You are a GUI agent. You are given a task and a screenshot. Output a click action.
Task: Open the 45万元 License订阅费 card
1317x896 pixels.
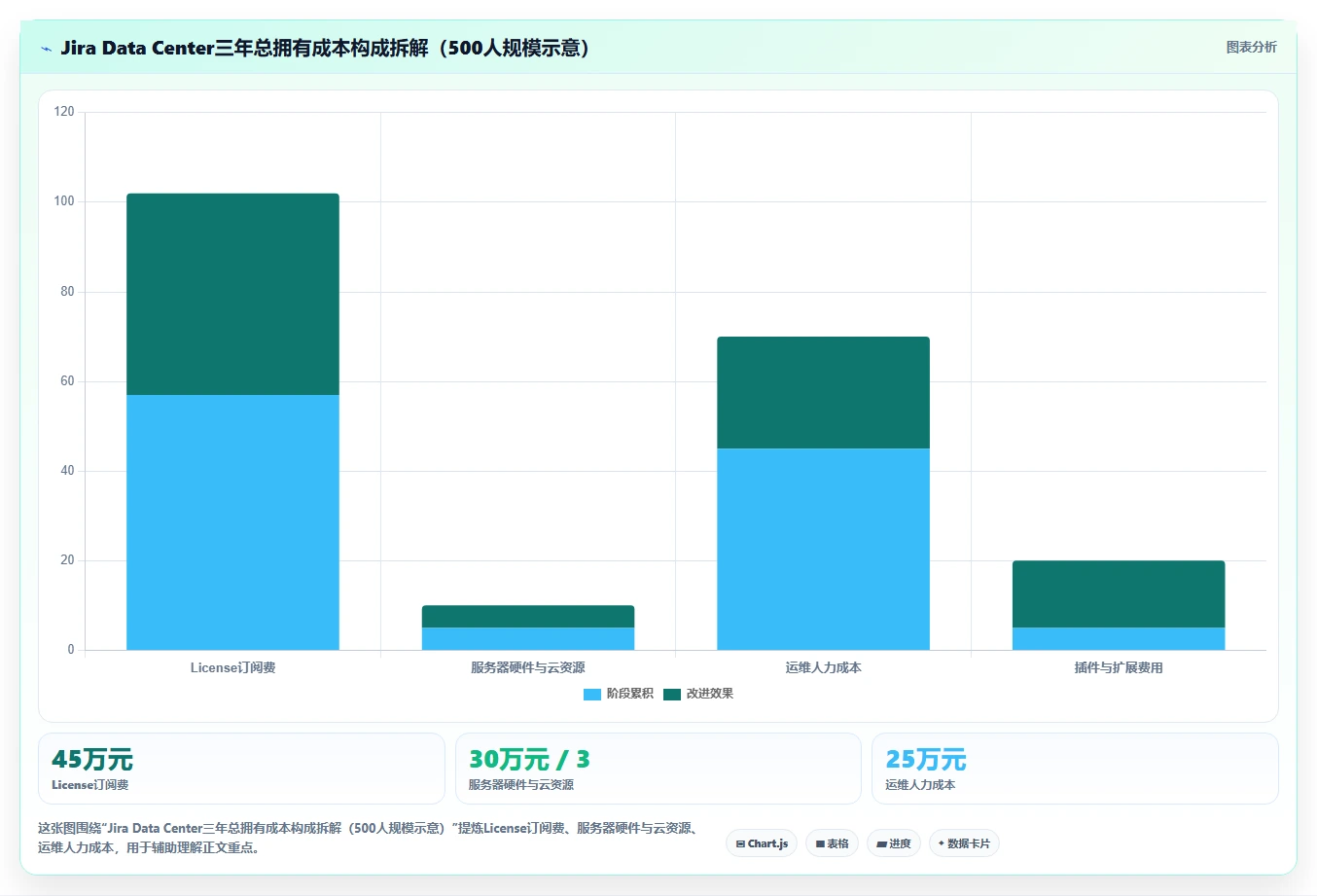(241, 769)
